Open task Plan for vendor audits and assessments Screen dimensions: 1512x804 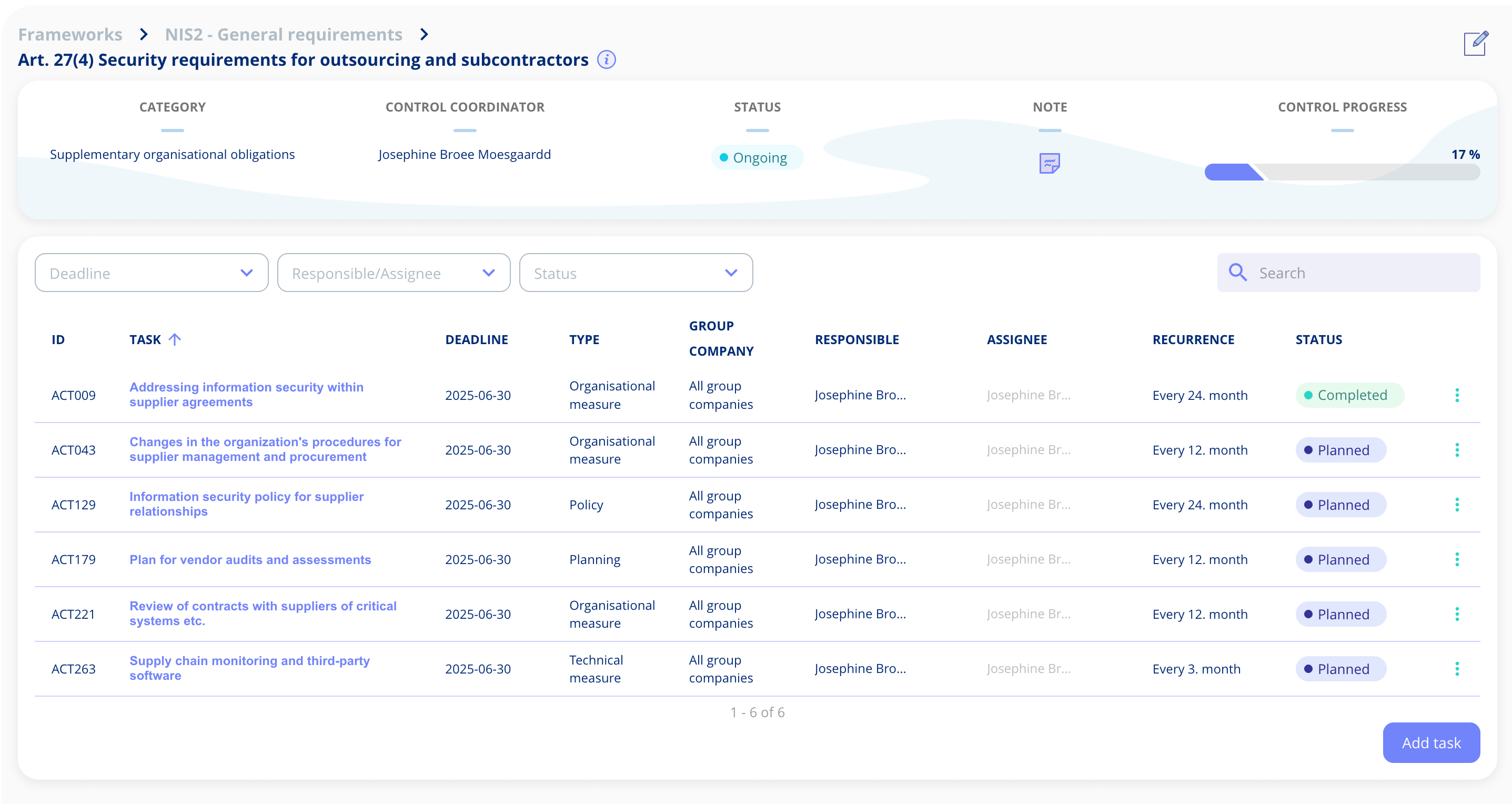250,560
